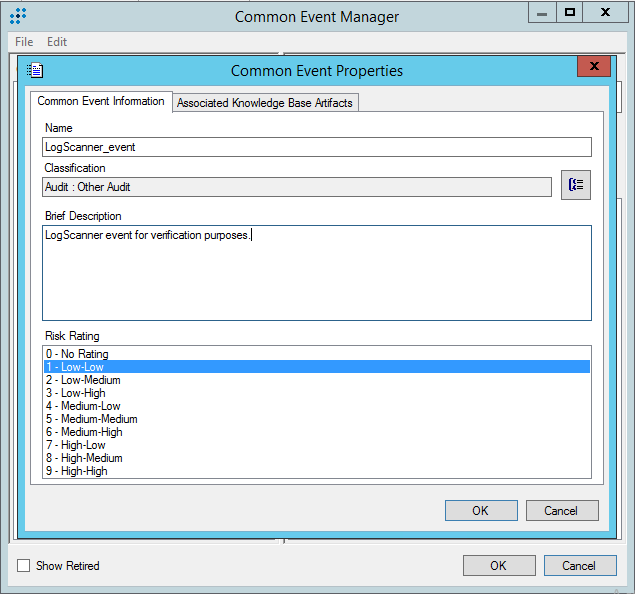
Task: Click OK in the Properties dialog
Action: [480, 510]
